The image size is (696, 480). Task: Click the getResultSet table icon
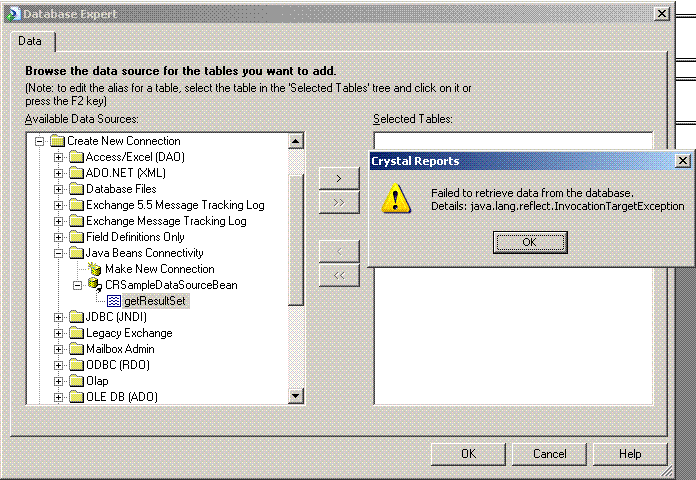pos(114,301)
